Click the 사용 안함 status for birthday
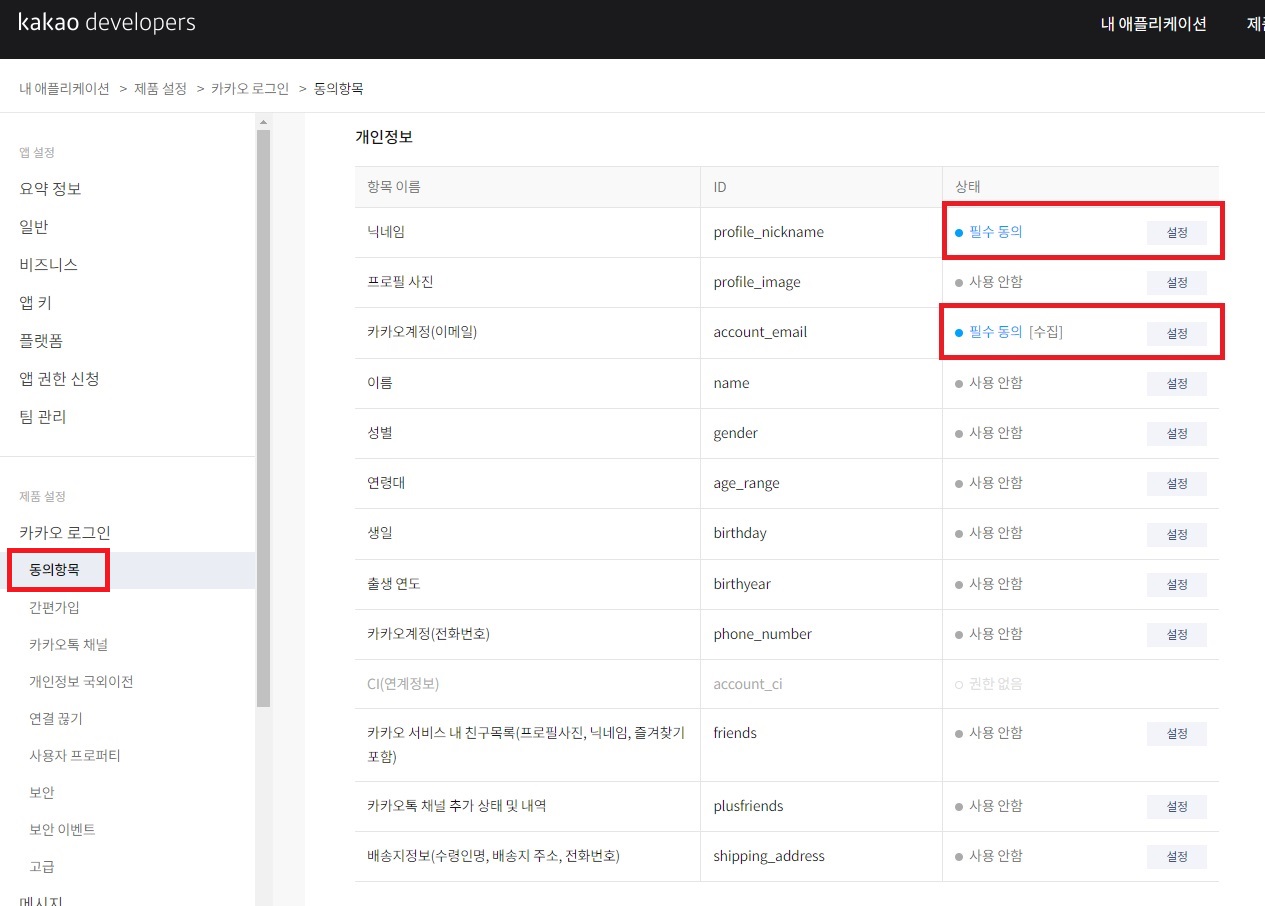This screenshot has width=1265, height=906. tap(989, 533)
